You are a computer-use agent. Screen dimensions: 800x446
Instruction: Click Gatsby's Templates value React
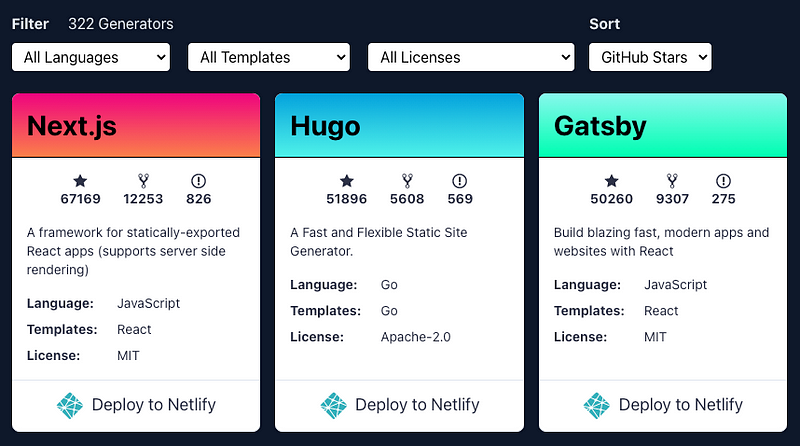pos(661,311)
